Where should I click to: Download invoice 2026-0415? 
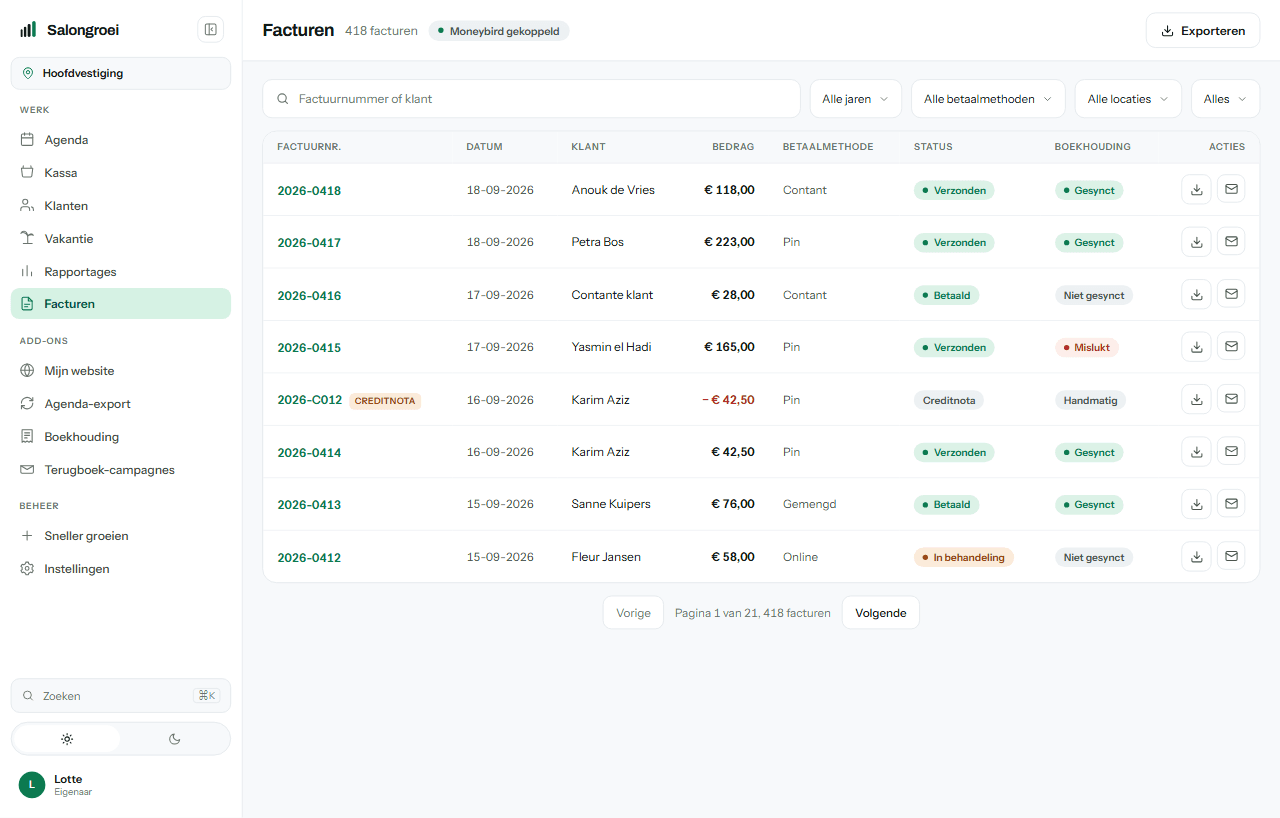[x=1197, y=347]
